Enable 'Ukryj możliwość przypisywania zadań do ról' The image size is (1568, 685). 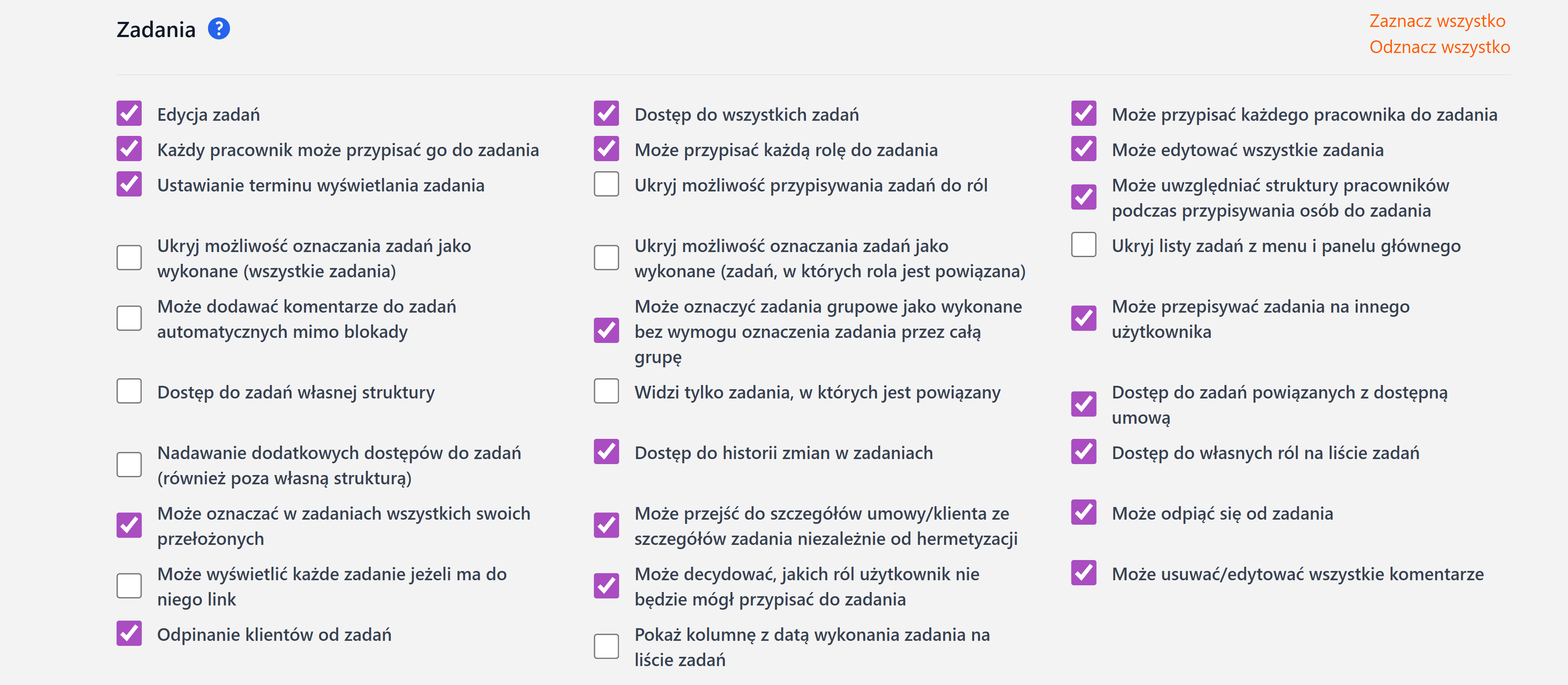tap(606, 184)
